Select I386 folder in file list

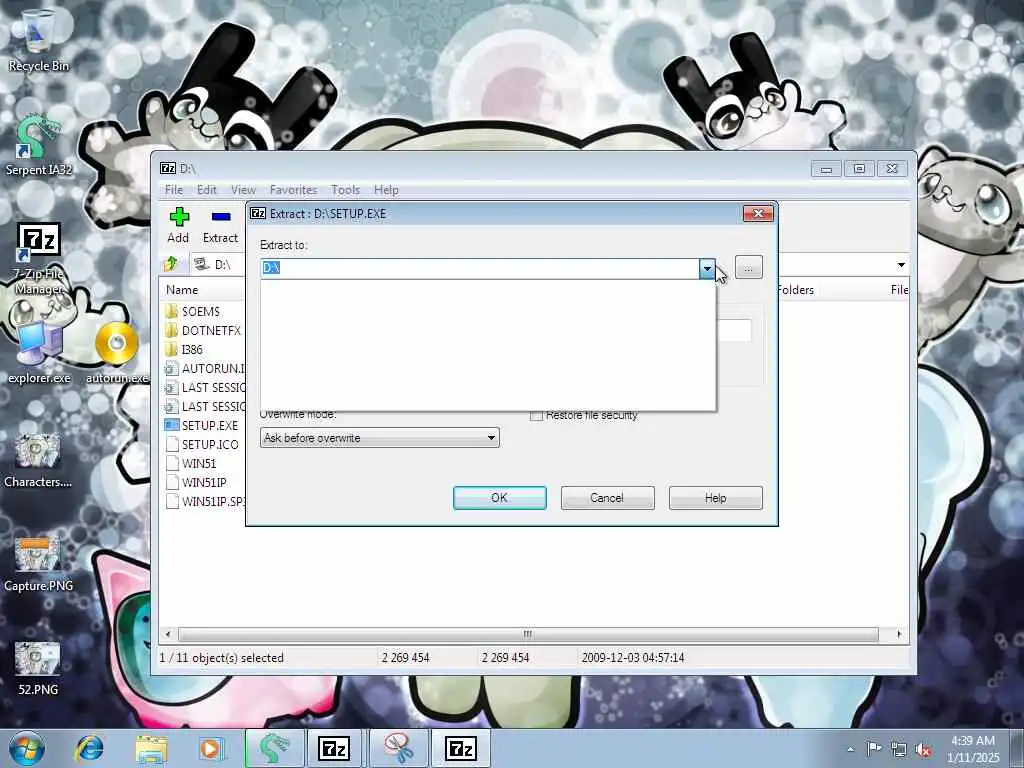[x=192, y=349]
